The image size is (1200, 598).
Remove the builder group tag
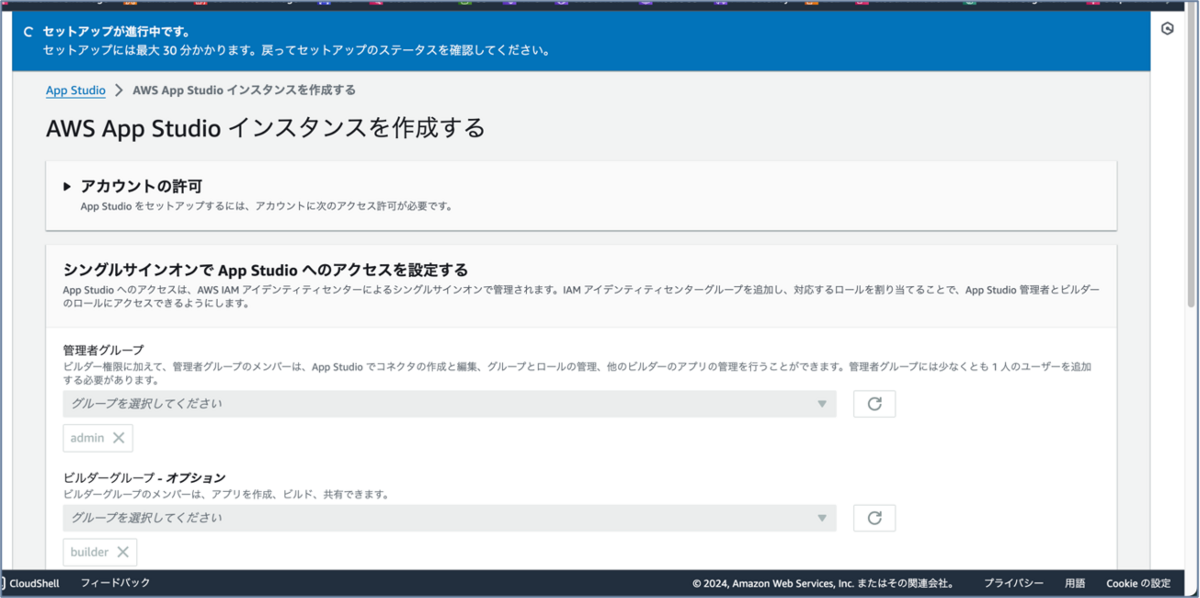point(122,552)
